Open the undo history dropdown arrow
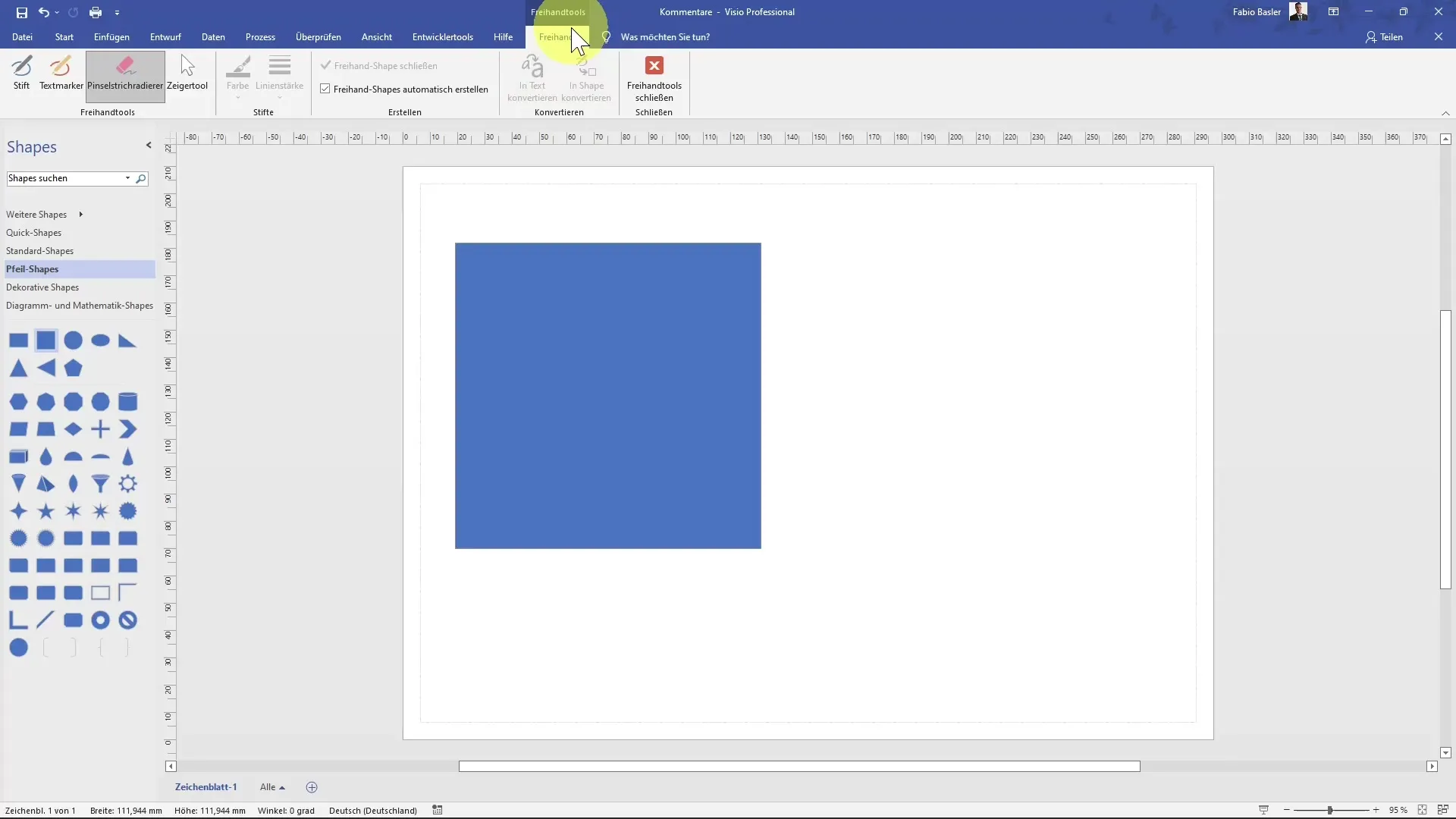 [x=57, y=12]
